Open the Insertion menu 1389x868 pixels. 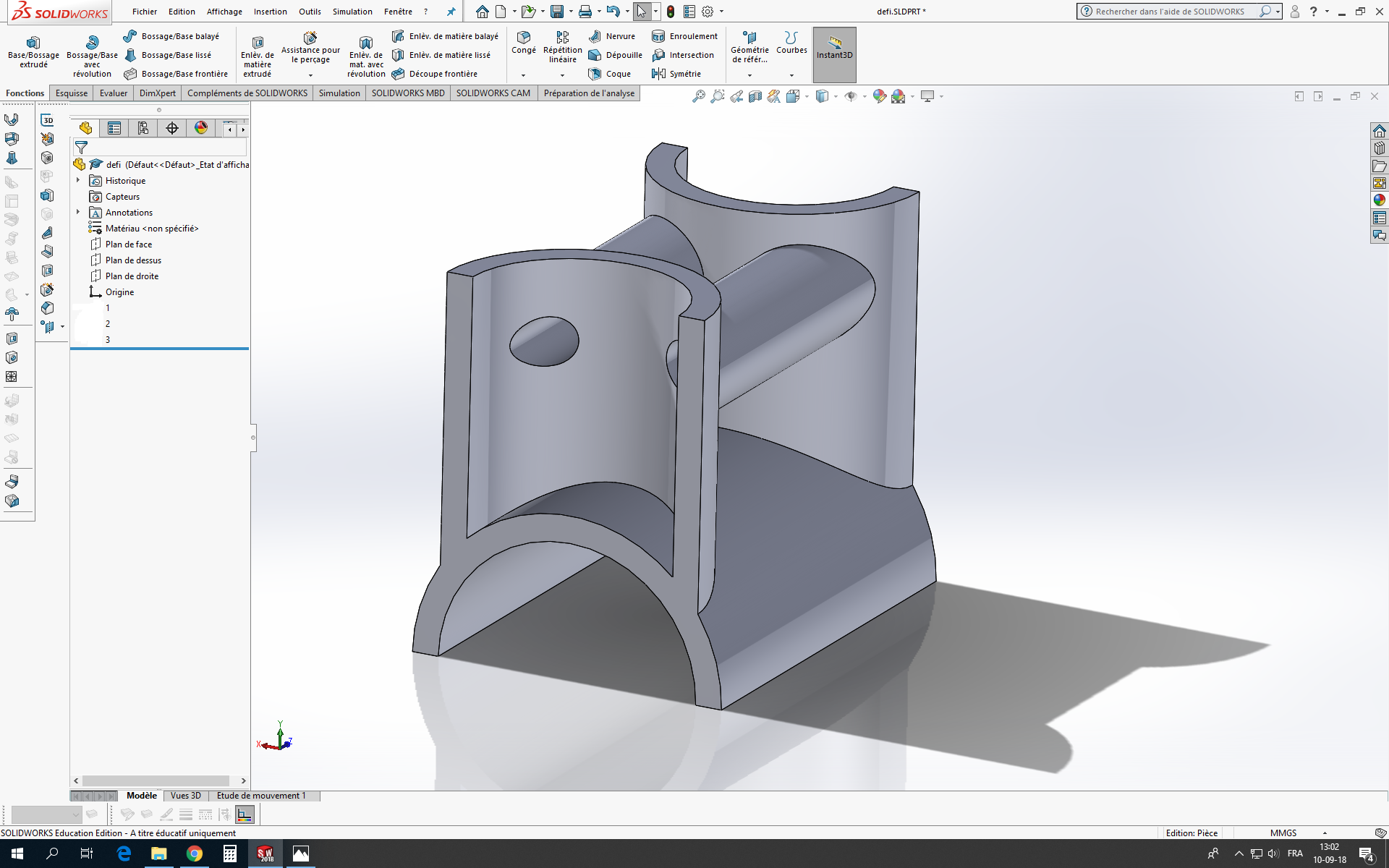click(x=270, y=12)
